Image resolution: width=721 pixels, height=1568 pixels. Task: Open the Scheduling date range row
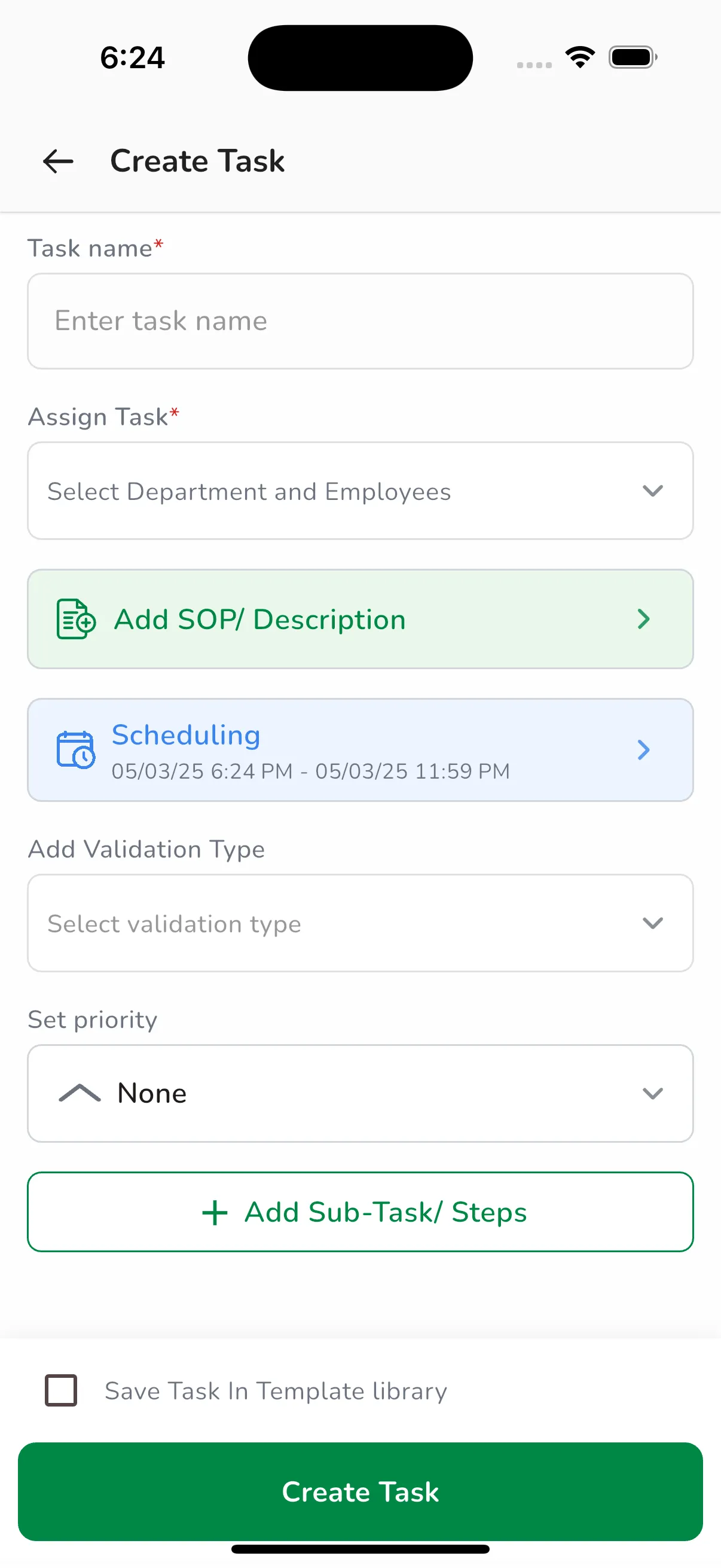click(310, 771)
